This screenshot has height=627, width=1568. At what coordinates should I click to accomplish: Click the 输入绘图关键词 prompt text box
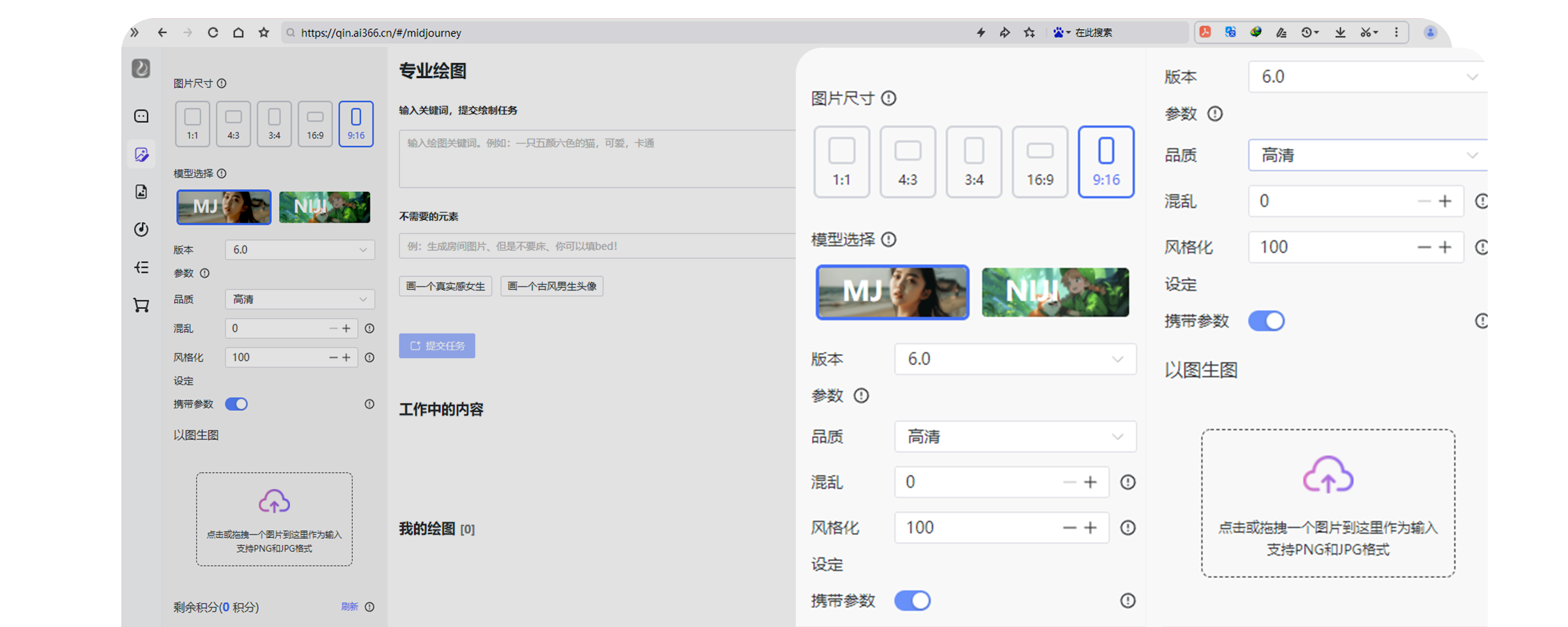(596, 159)
